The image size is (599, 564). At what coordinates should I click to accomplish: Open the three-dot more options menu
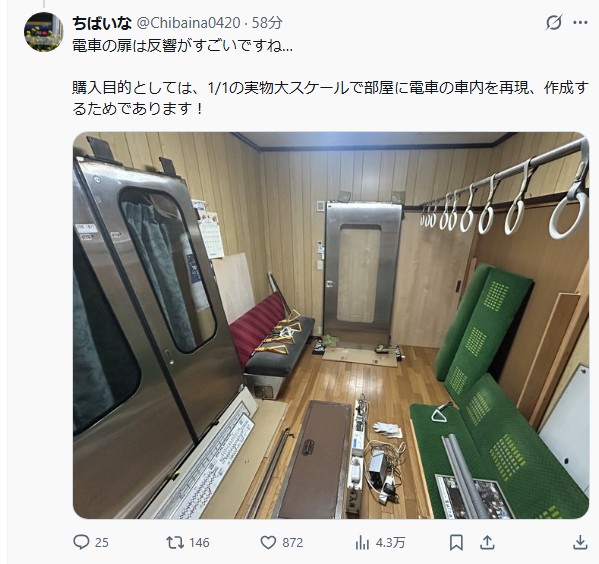pyautogui.click(x=580, y=23)
